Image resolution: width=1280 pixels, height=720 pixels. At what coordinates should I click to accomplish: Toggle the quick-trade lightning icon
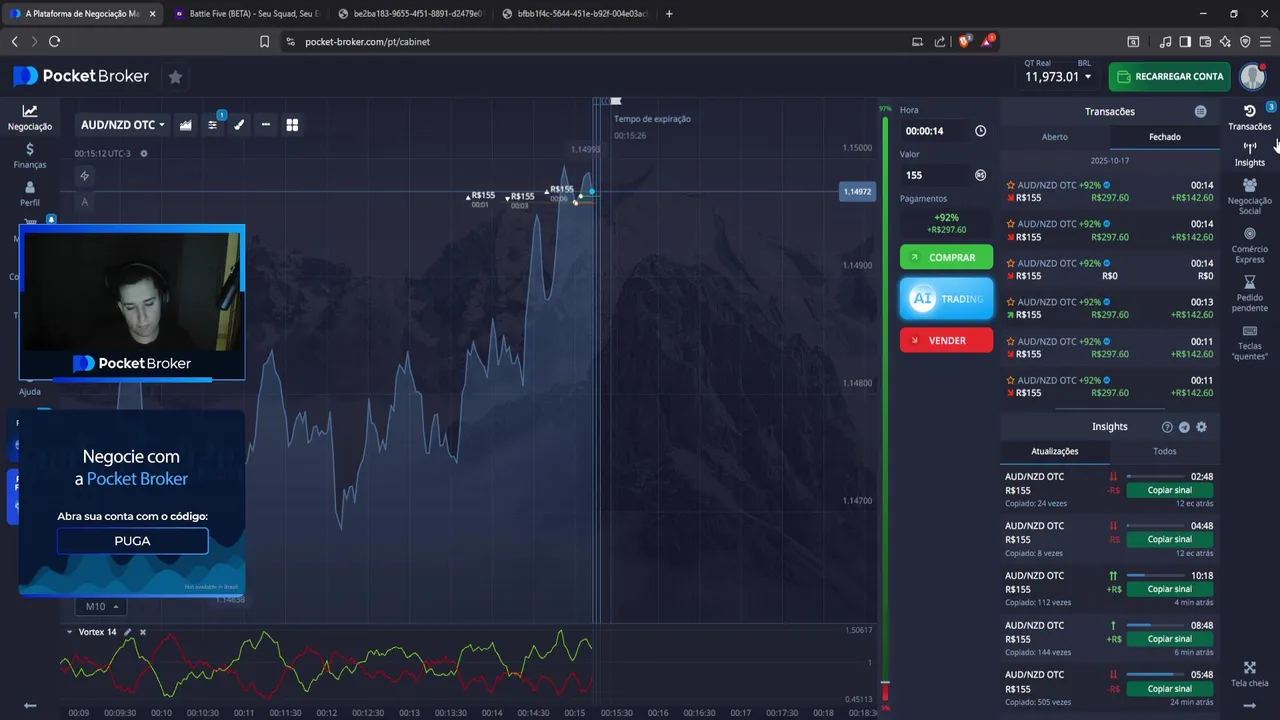pos(85,176)
